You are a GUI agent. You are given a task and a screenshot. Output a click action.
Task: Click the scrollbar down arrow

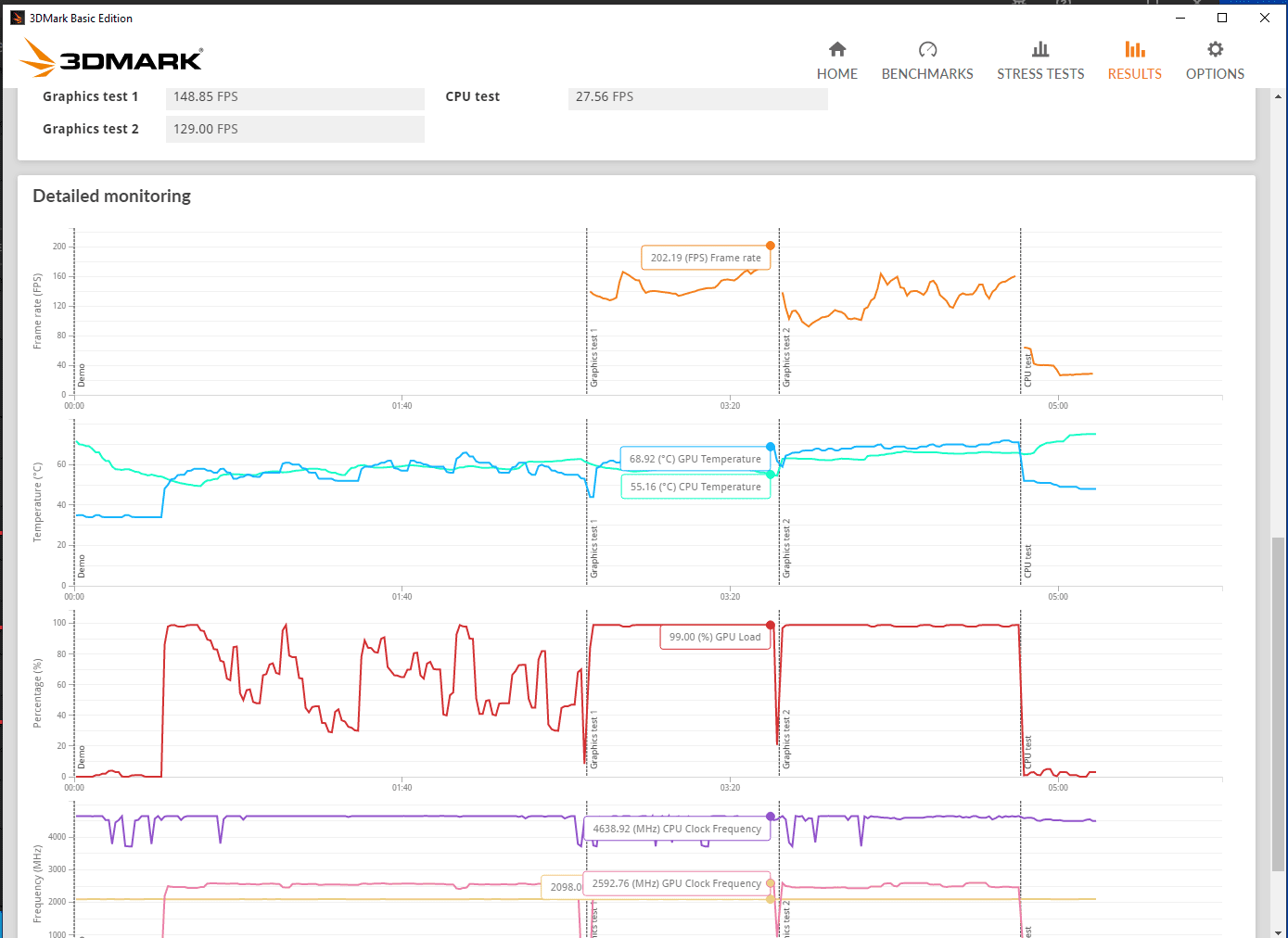point(1279,931)
